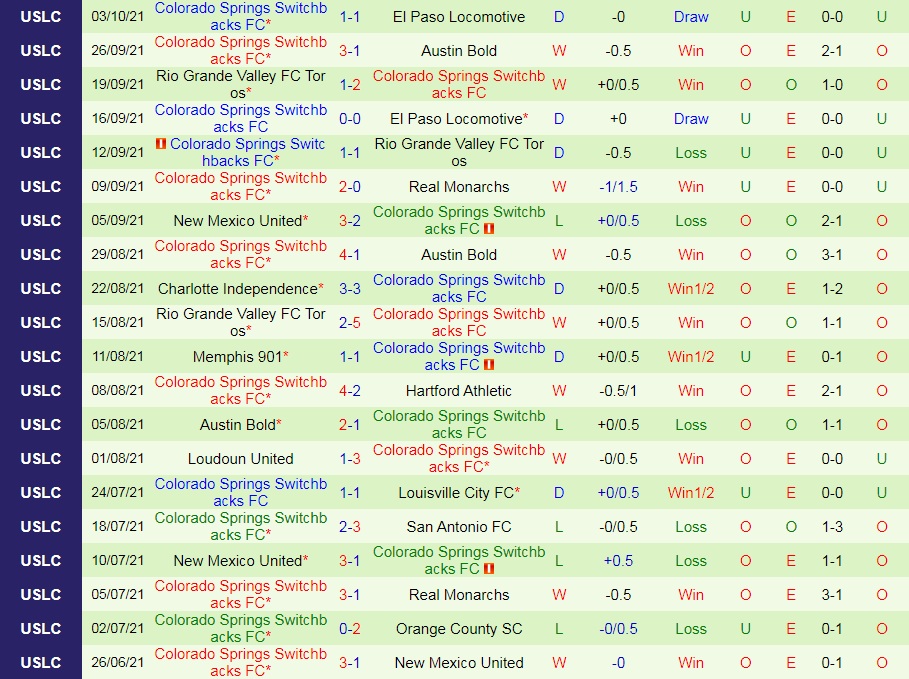Image resolution: width=909 pixels, height=679 pixels.
Task: Click USLC league label in 03/10/21 row
Action: click(x=41, y=17)
